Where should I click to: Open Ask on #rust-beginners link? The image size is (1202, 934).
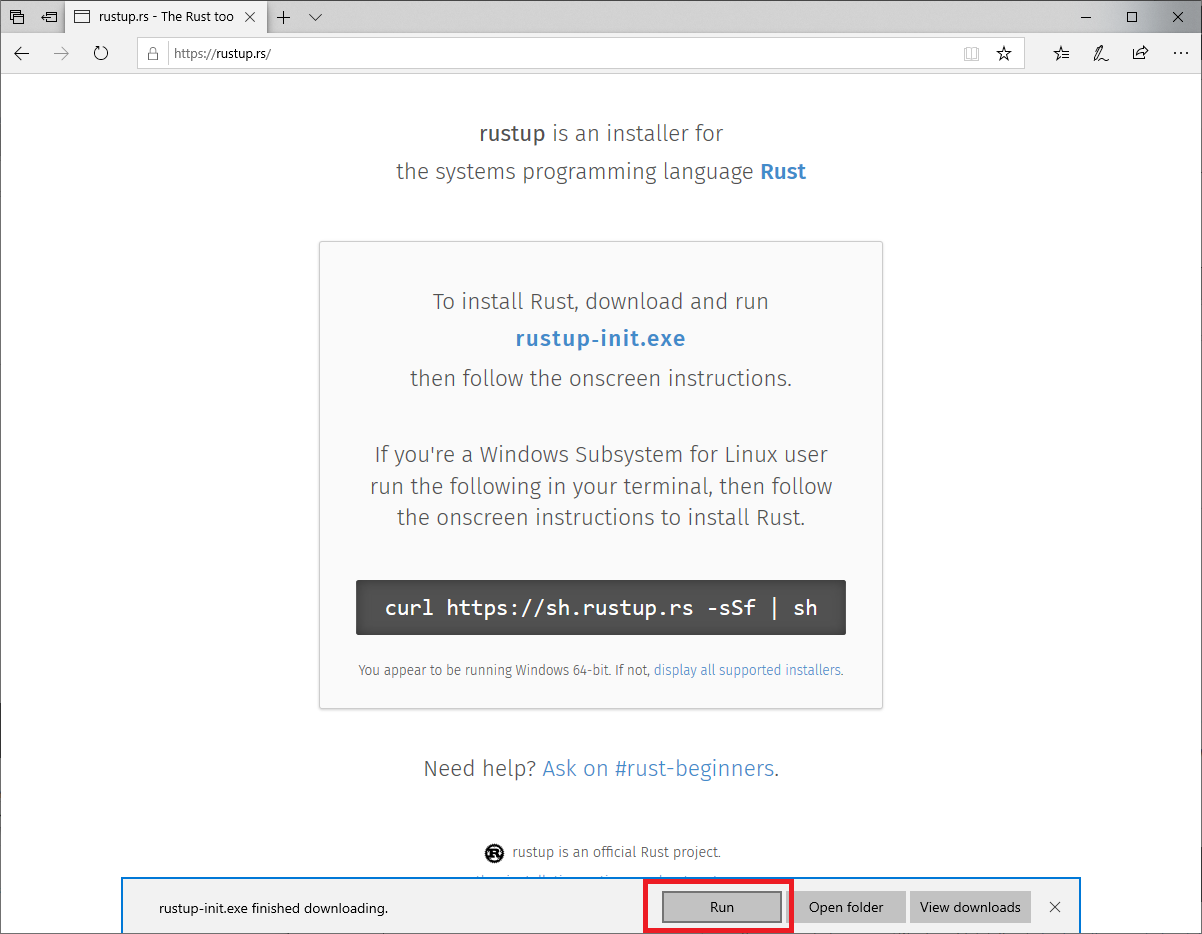[x=658, y=768]
